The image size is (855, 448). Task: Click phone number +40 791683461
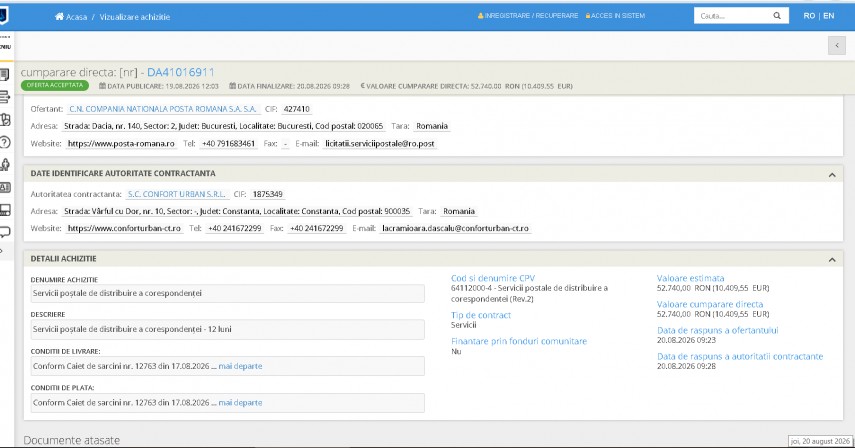[x=228, y=144]
